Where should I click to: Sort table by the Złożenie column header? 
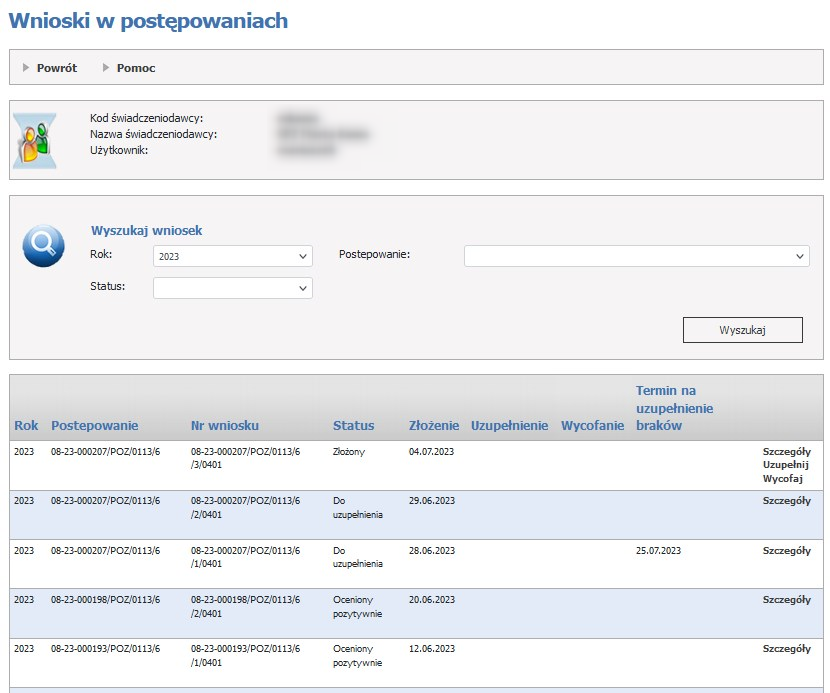[434, 426]
